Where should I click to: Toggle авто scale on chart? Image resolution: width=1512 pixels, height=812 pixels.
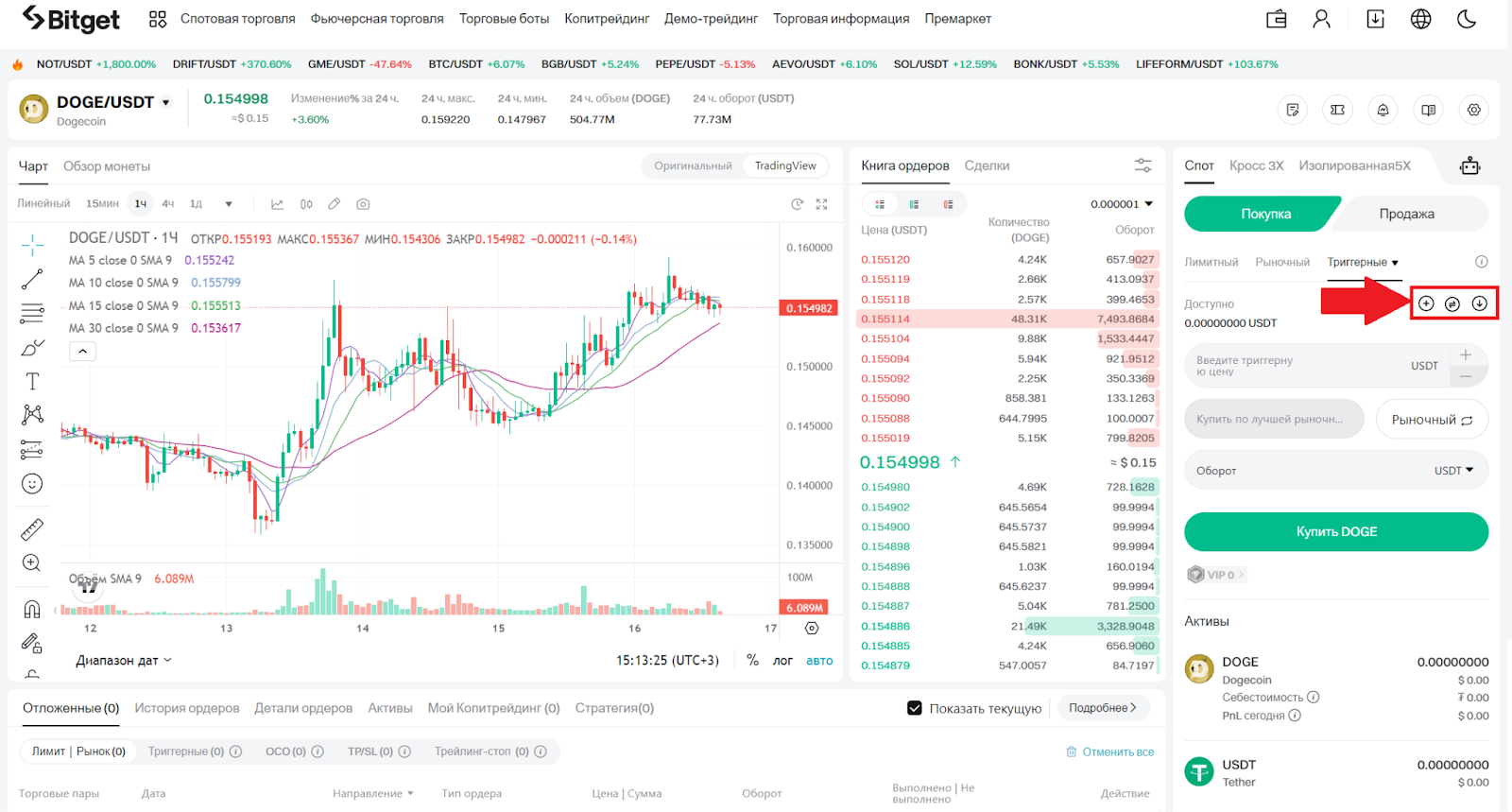(819, 661)
